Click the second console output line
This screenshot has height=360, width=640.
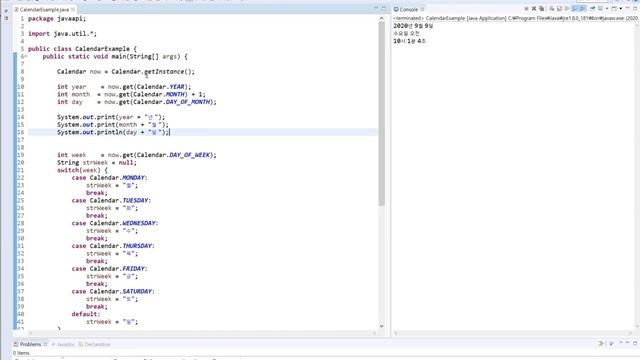406,33
